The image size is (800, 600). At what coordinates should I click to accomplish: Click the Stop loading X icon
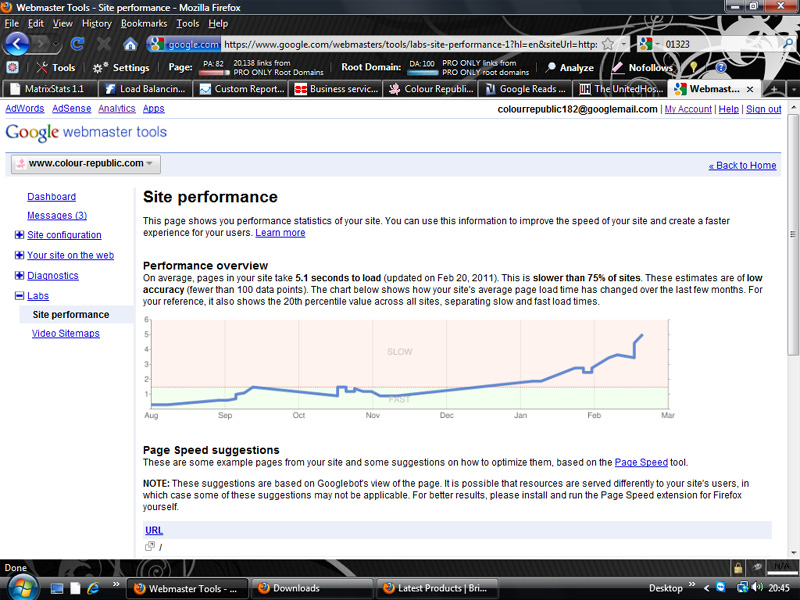tap(104, 44)
